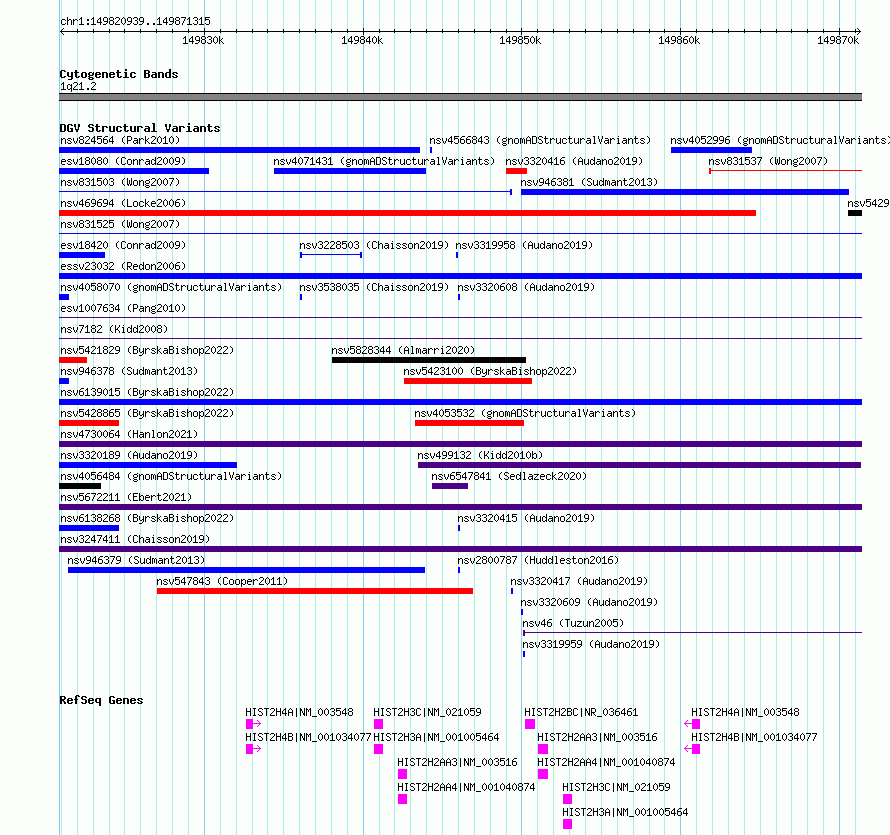Open nsv3320609 (Audano2019) variant label
890x835 pixels.
pyautogui.click(x=589, y=602)
